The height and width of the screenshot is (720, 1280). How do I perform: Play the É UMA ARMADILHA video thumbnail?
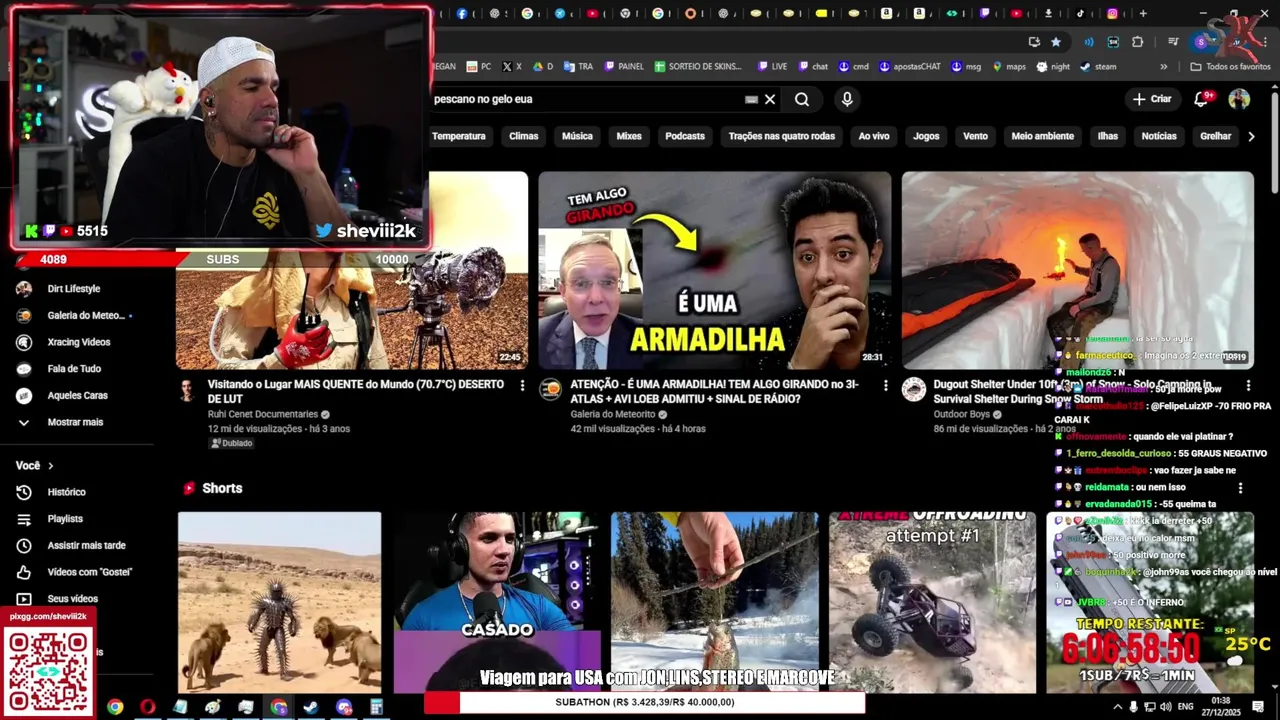714,270
